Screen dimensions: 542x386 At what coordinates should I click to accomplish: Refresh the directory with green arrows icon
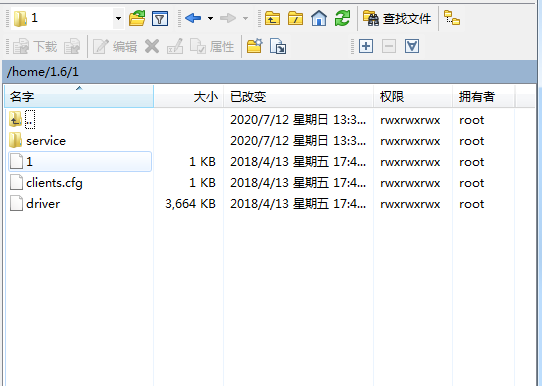[342, 18]
